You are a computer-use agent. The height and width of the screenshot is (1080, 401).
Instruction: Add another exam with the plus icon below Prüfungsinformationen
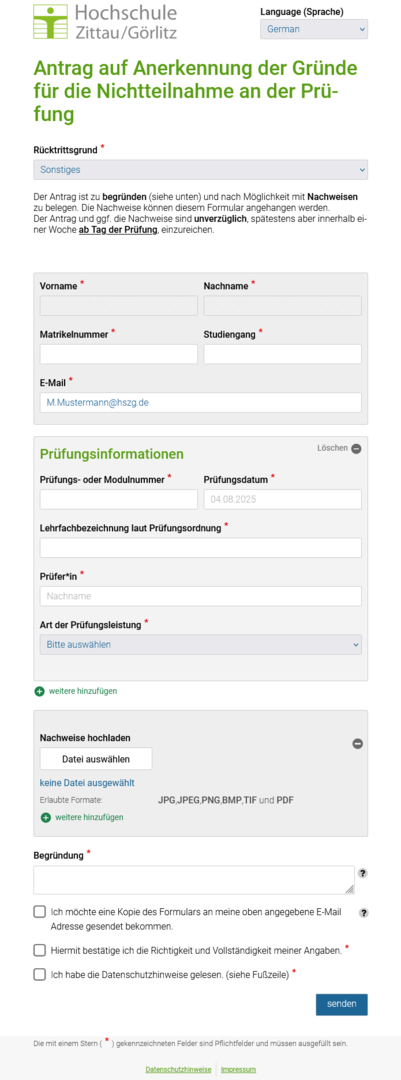coord(39,691)
